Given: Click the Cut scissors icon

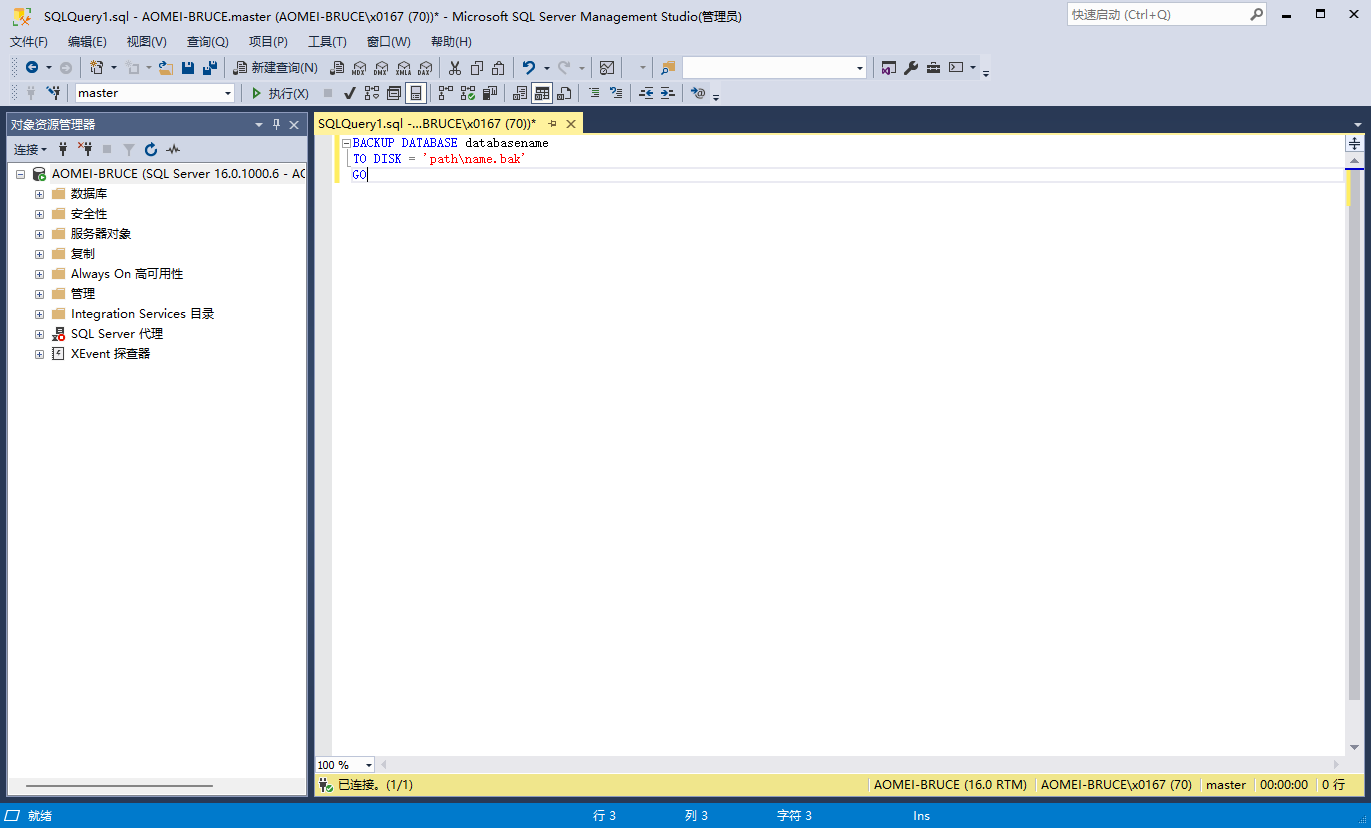Looking at the screenshot, I should click(454, 67).
